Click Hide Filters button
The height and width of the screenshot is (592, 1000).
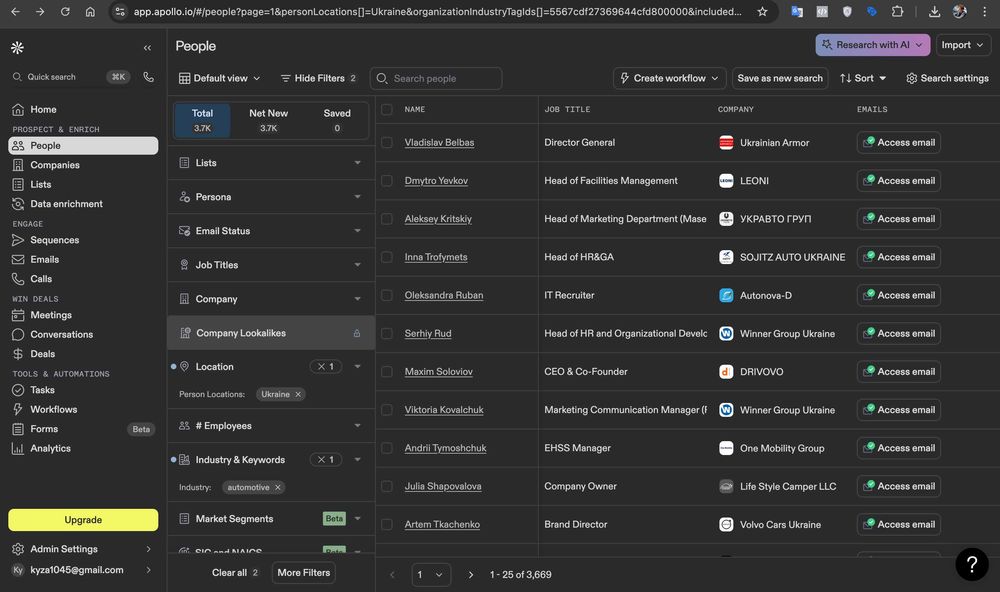(318, 78)
